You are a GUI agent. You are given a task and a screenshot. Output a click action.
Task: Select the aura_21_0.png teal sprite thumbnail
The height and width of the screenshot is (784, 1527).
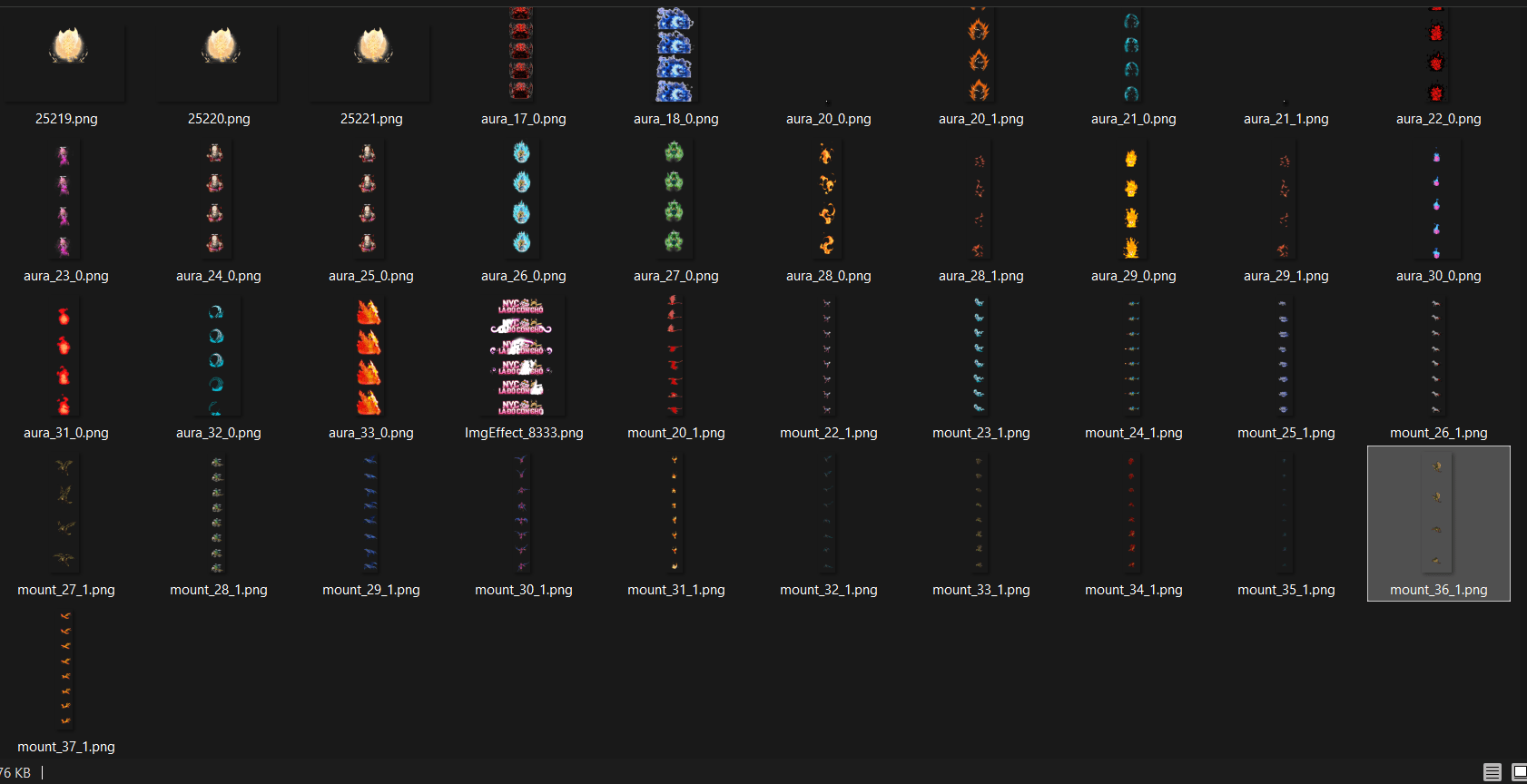pos(1131,54)
